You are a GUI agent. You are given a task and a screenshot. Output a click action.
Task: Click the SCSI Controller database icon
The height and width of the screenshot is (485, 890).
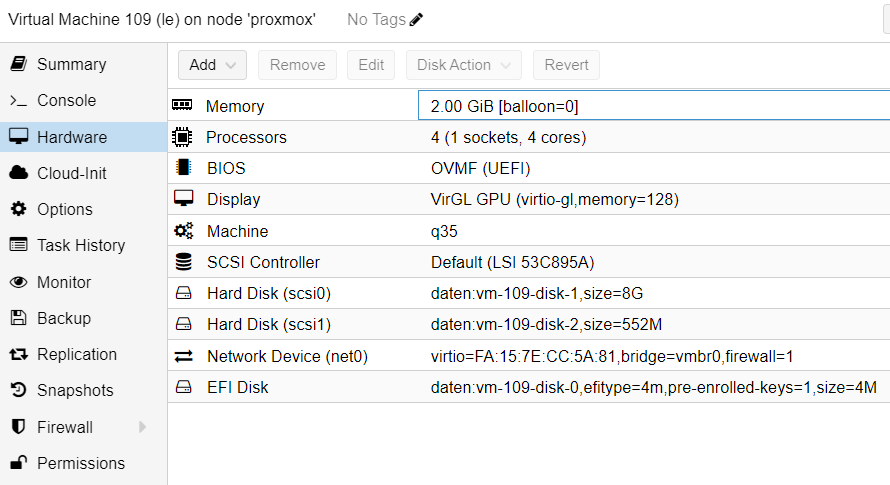183,262
